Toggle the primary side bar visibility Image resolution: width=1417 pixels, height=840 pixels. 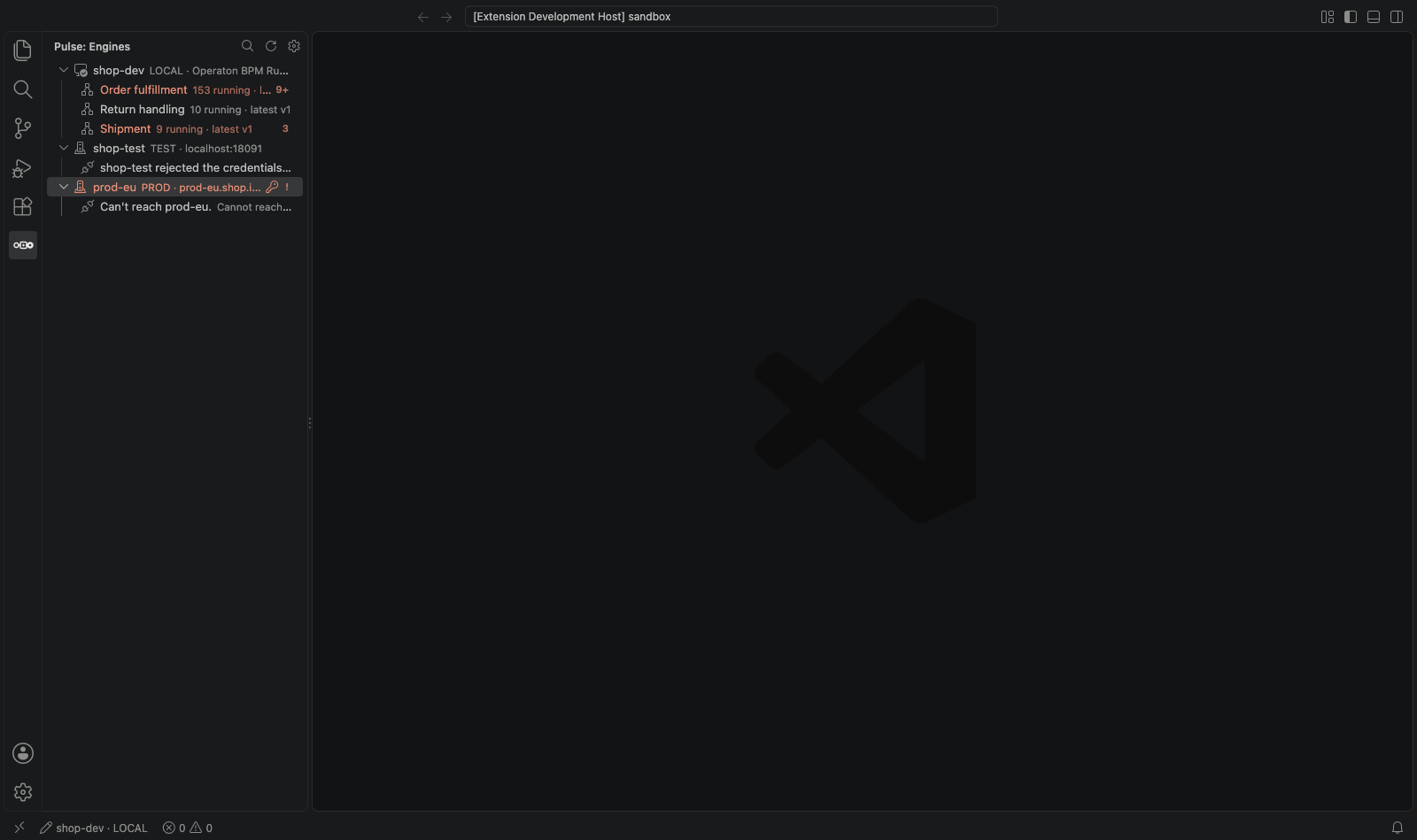(1351, 17)
